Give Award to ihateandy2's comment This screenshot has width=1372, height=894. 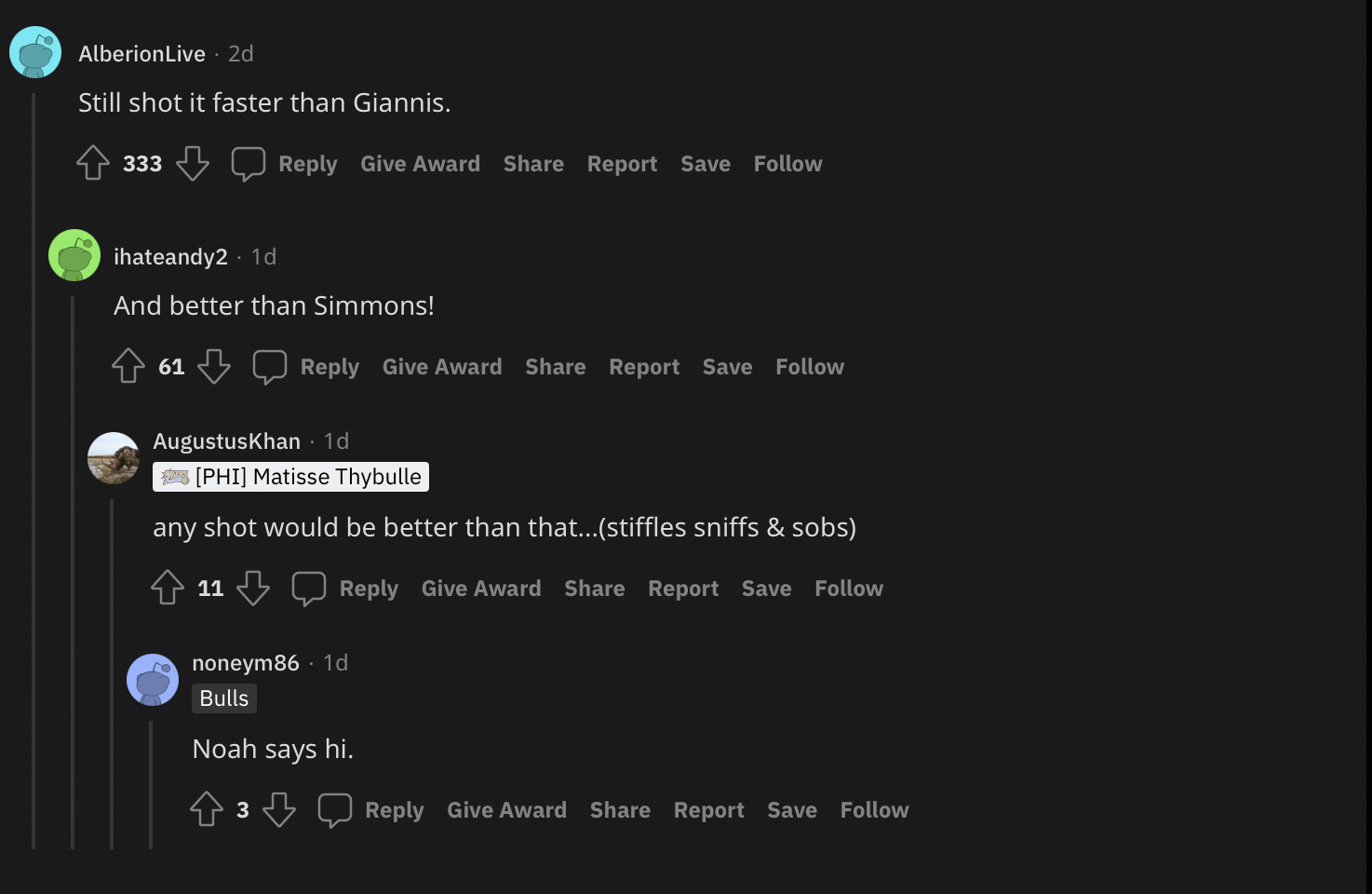(442, 367)
